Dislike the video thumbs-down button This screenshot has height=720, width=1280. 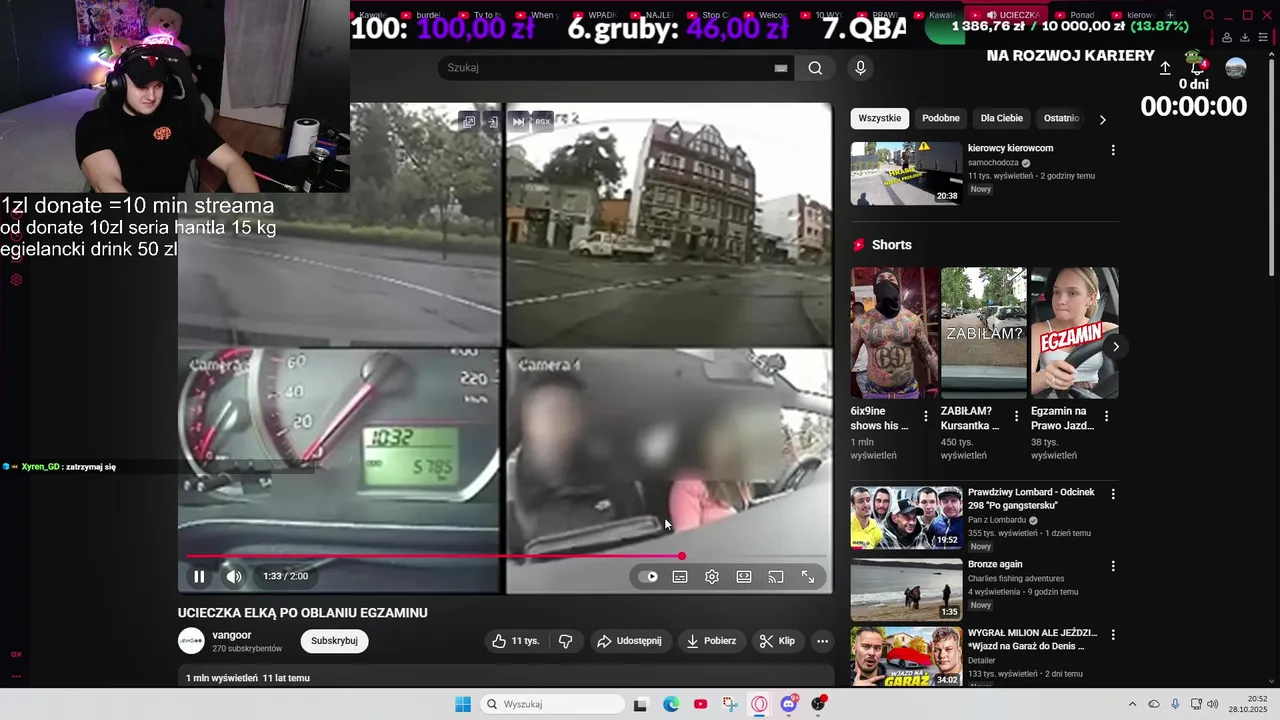click(x=565, y=641)
